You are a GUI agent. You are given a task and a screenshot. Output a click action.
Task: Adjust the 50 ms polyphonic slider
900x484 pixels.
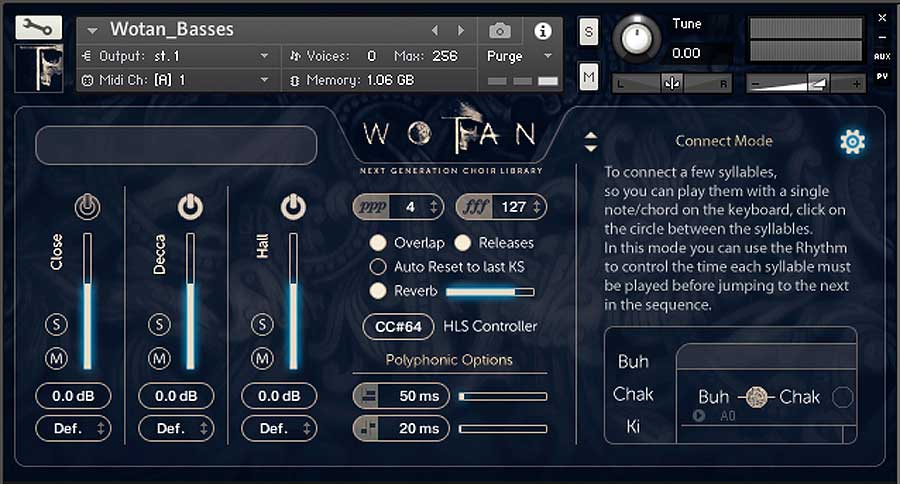point(503,396)
